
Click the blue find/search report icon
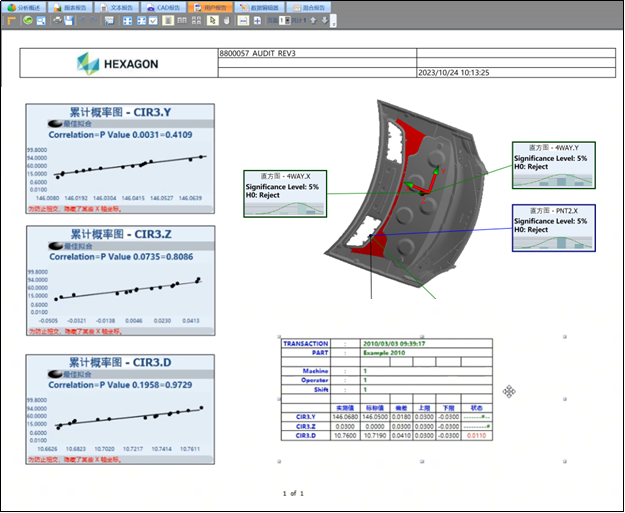(41, 21)
